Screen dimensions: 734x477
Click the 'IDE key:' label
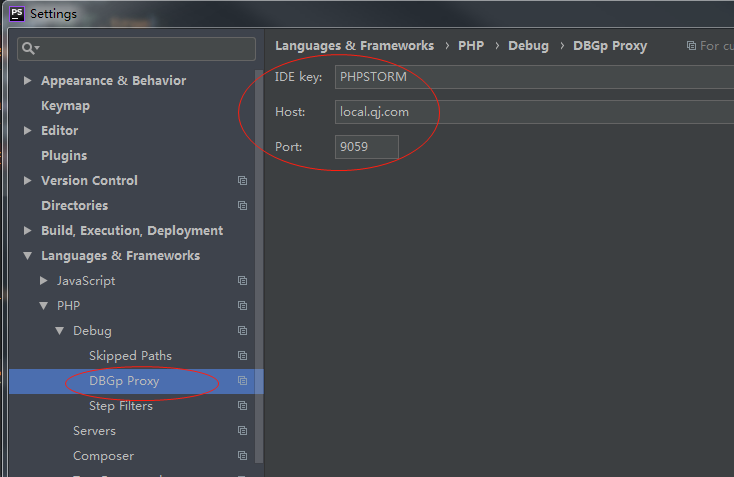tap(298, 77)
